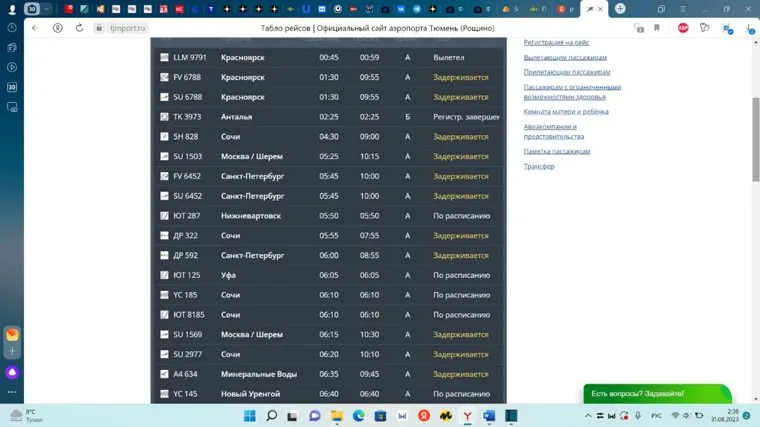Open the Alice assistant icon in sidebar
This screenshot has width=760, height=427.
(x=12, y=372)
